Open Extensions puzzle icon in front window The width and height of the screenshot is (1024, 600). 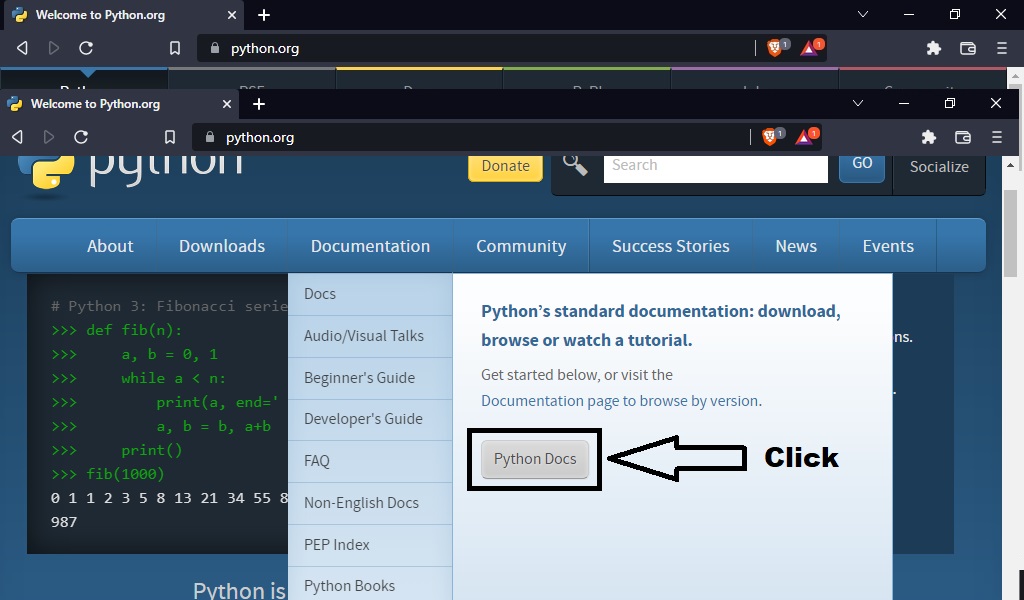[929, 137]
